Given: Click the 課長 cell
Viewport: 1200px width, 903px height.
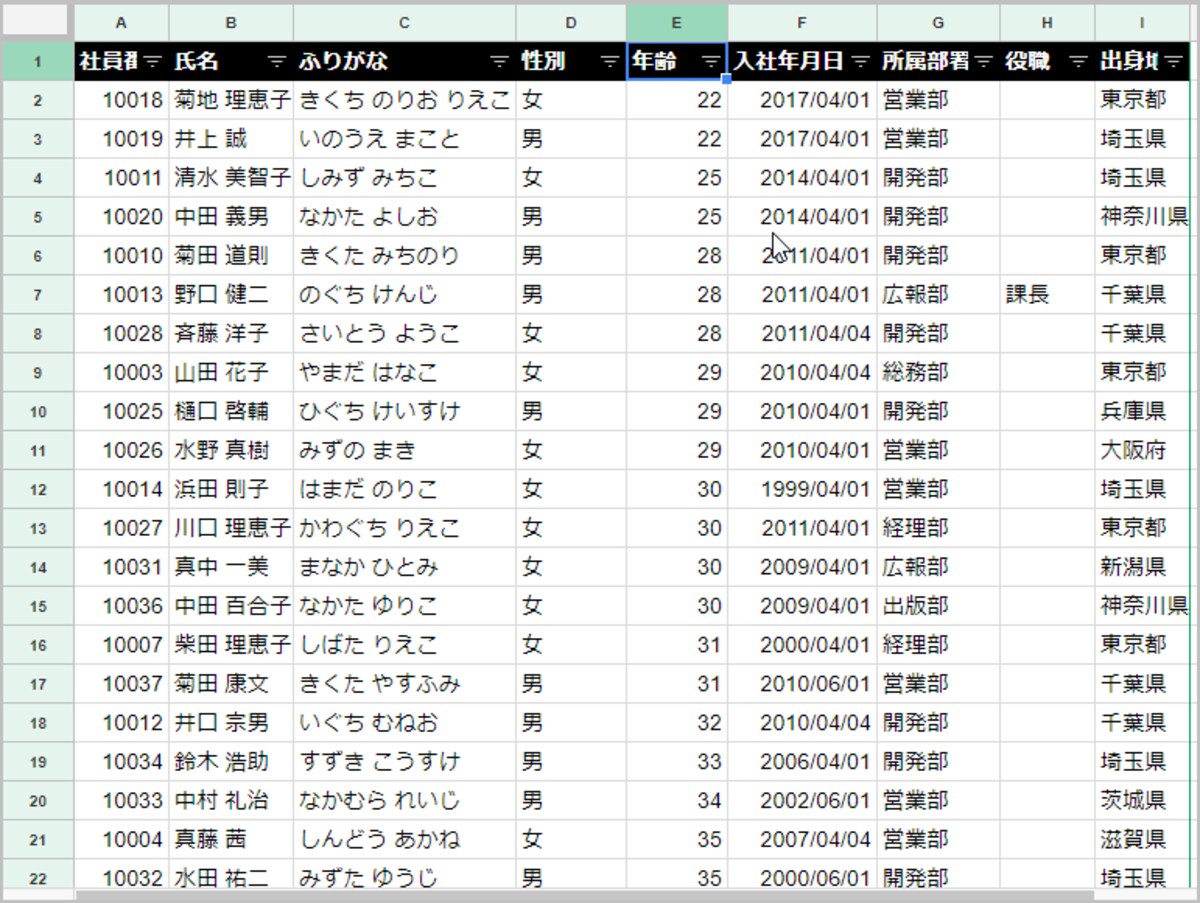Looking at the screenshot, I should coord(1047,295).
